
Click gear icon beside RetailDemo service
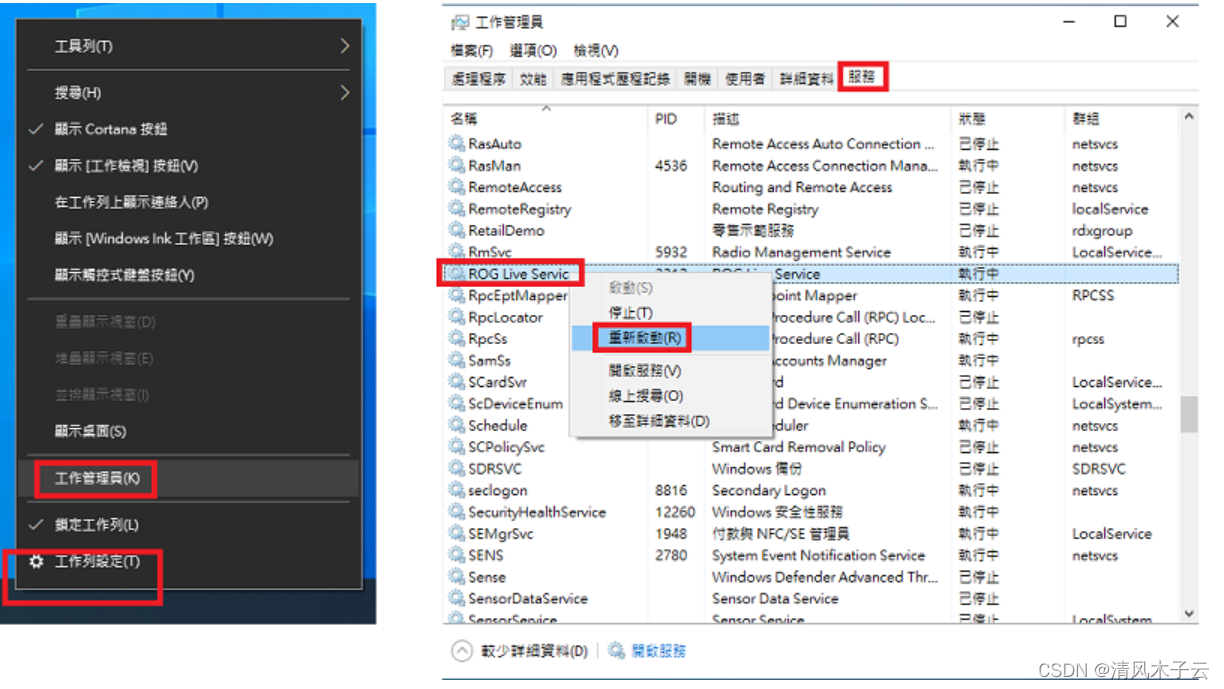pos(457,230)
